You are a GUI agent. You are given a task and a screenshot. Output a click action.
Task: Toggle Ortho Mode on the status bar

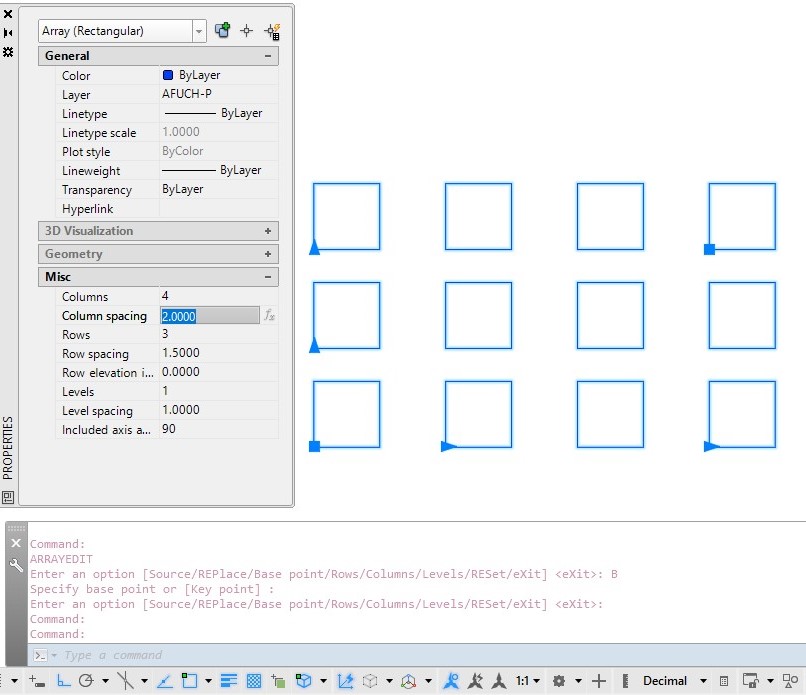(x=62, y=680)
